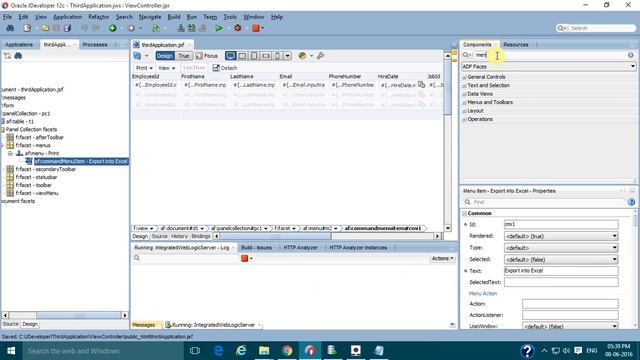Open the Refactor menu
Screen dimensions: 640x360
click(99, 17)
